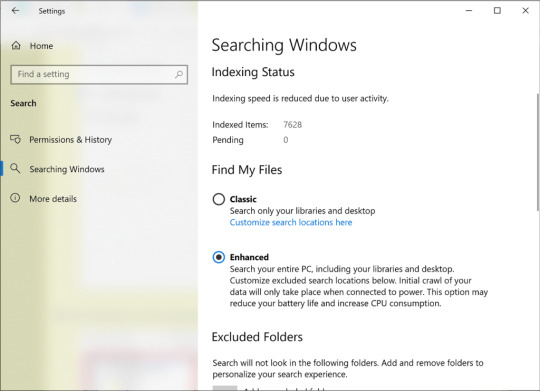Screen dimensions: 540x391
Task: Select the Enhanced radio button
Action: point(219,257)
